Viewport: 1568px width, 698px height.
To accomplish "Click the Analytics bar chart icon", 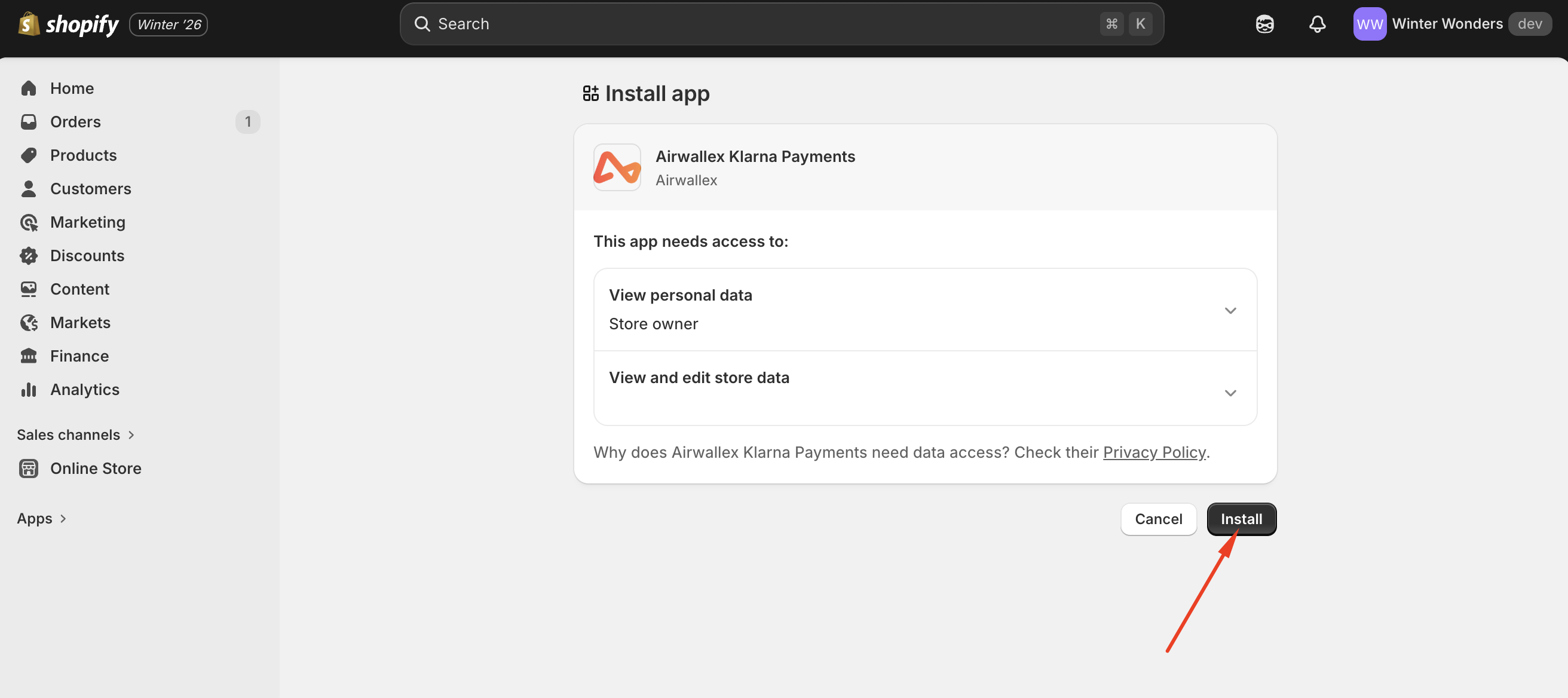I will (x=29, y=390).
